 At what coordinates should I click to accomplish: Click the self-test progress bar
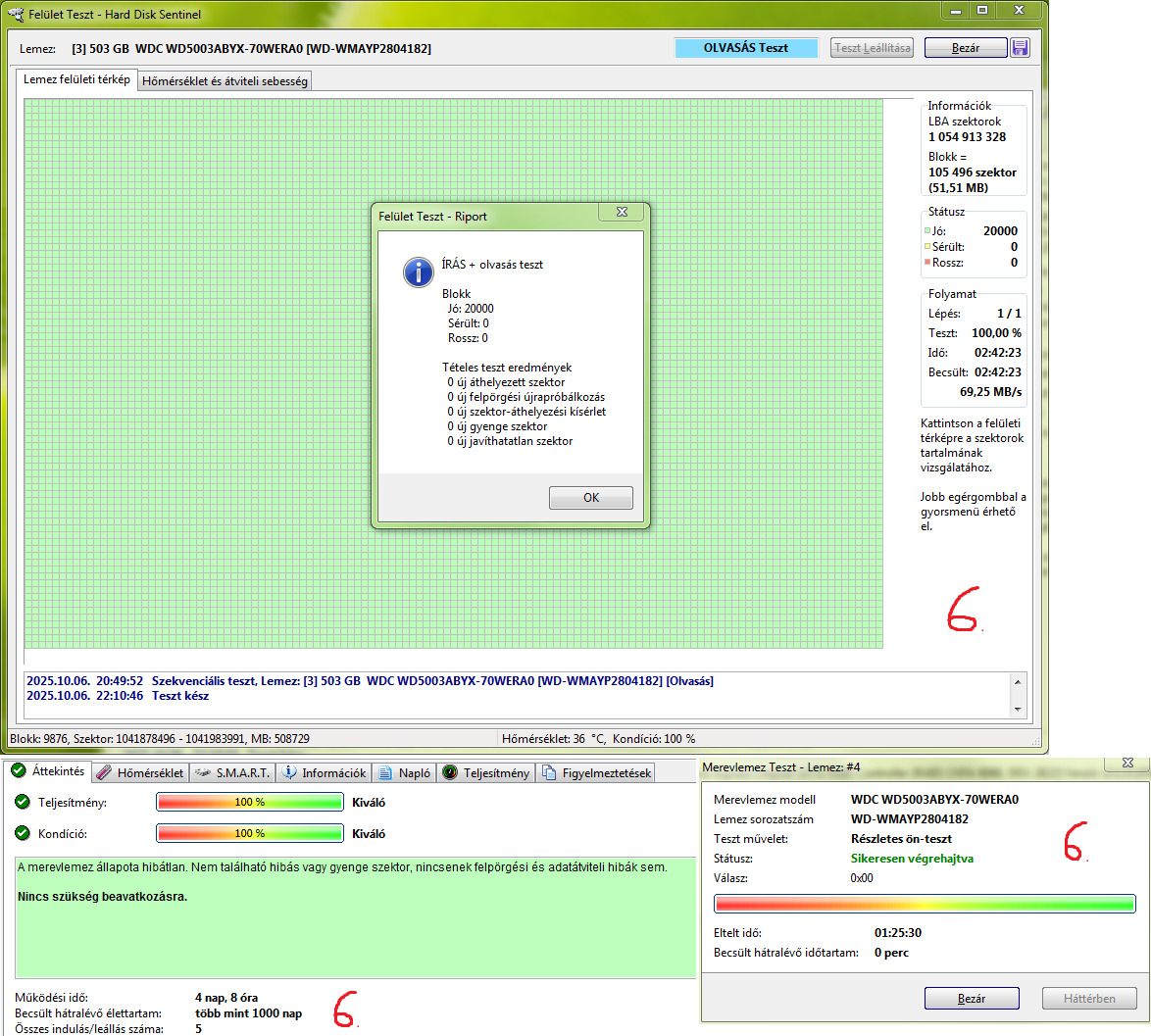click(x=925, y=904)
